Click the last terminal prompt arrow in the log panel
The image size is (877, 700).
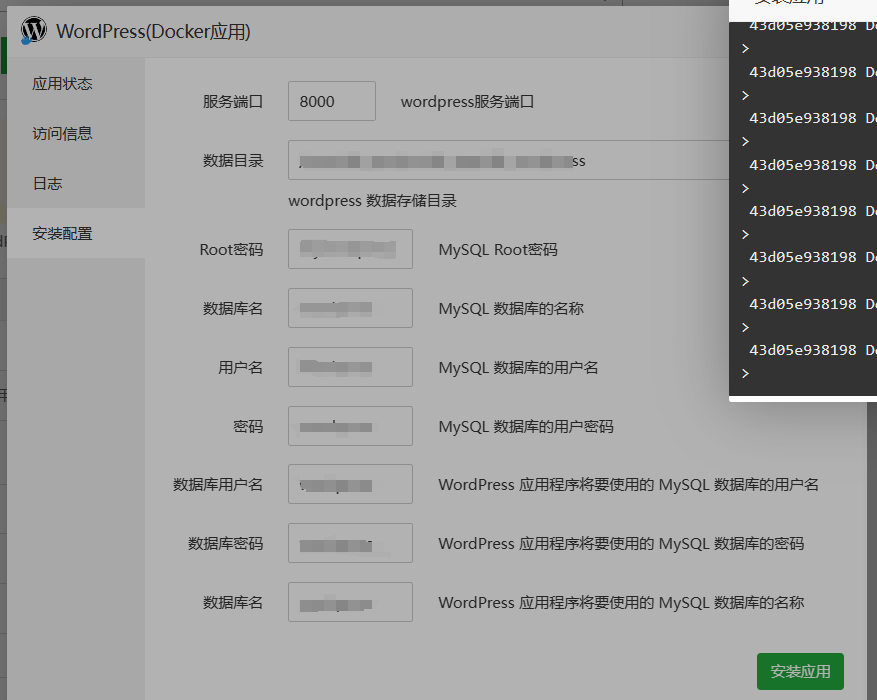tap(746, 373)
